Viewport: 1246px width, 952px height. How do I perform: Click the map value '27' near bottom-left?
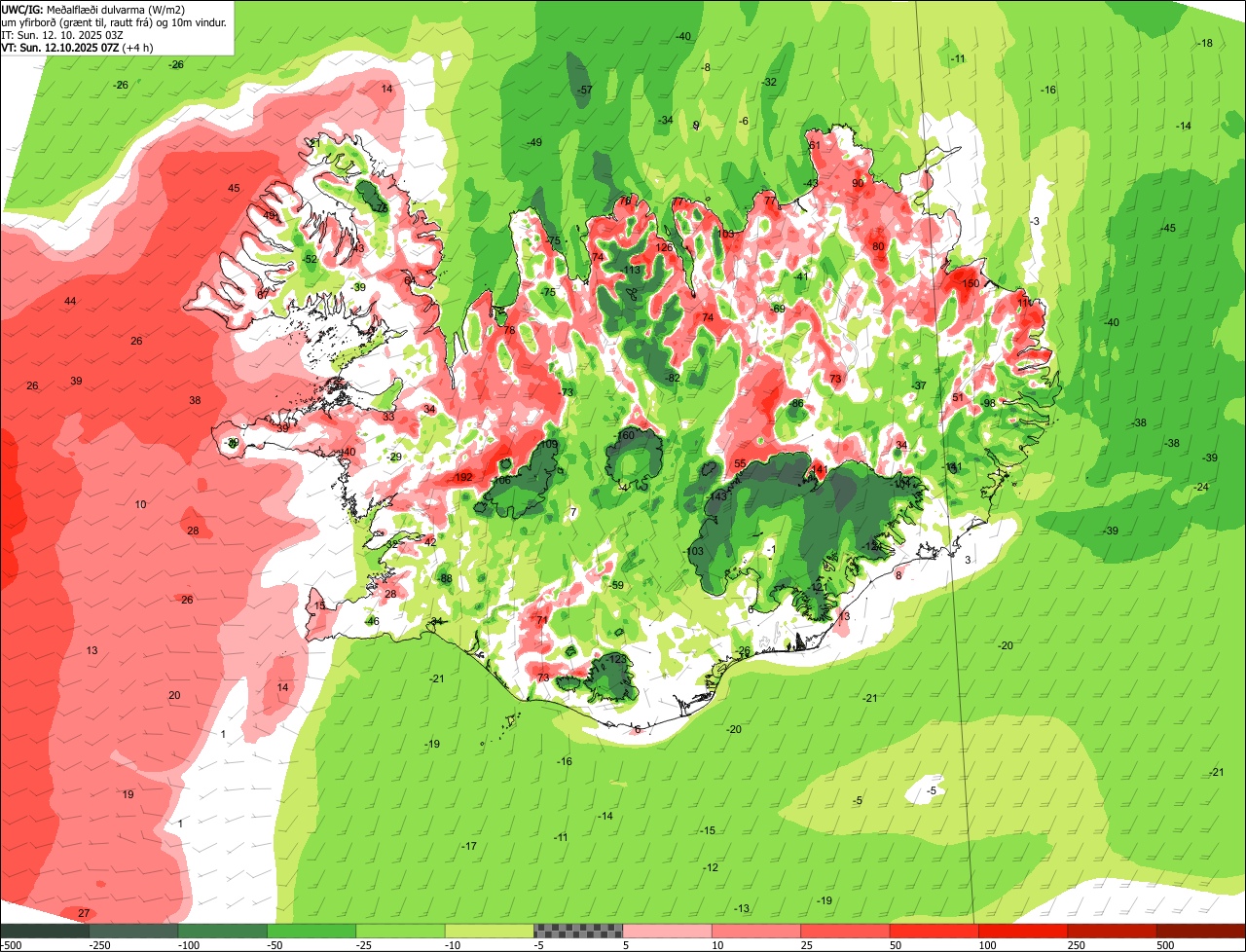[x=84, y=913]
